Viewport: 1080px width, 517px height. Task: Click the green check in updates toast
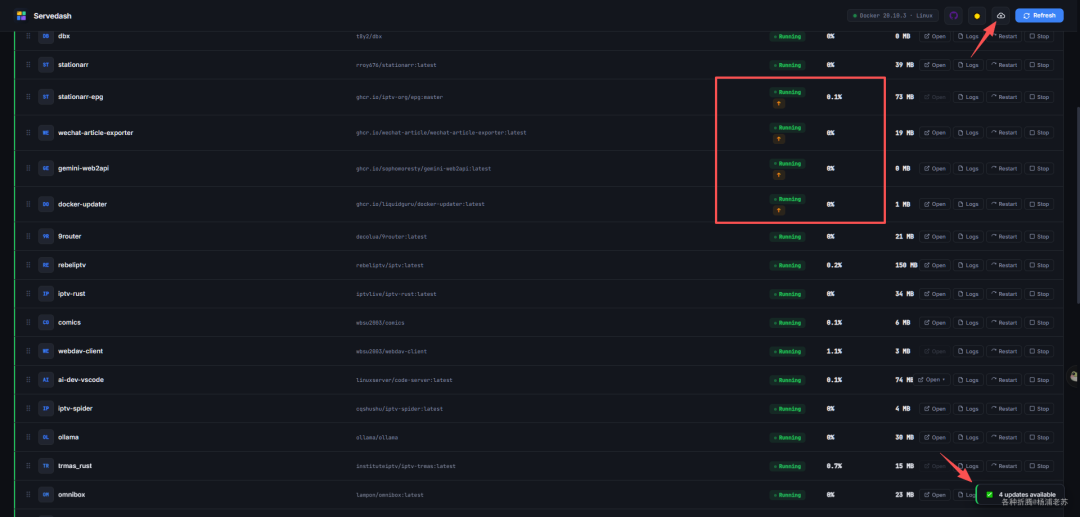[990, 494]
